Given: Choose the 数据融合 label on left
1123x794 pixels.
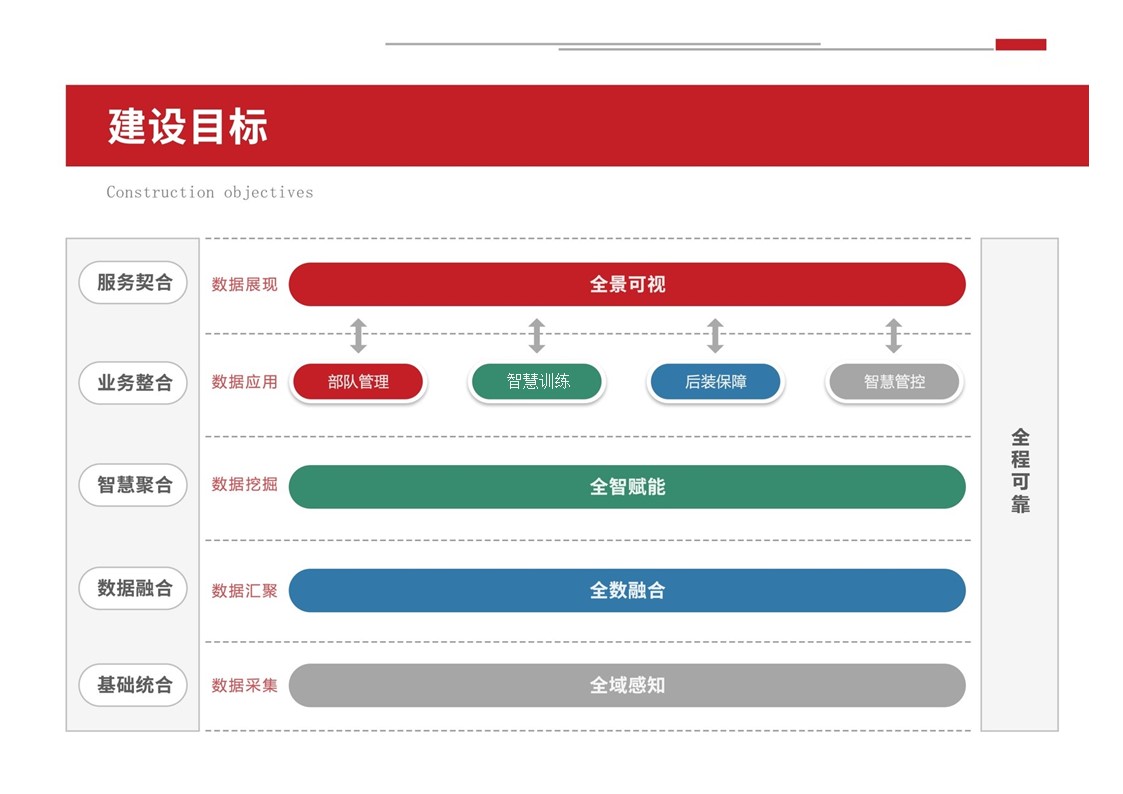Looking at the screenshot, I should coord(134,589).
